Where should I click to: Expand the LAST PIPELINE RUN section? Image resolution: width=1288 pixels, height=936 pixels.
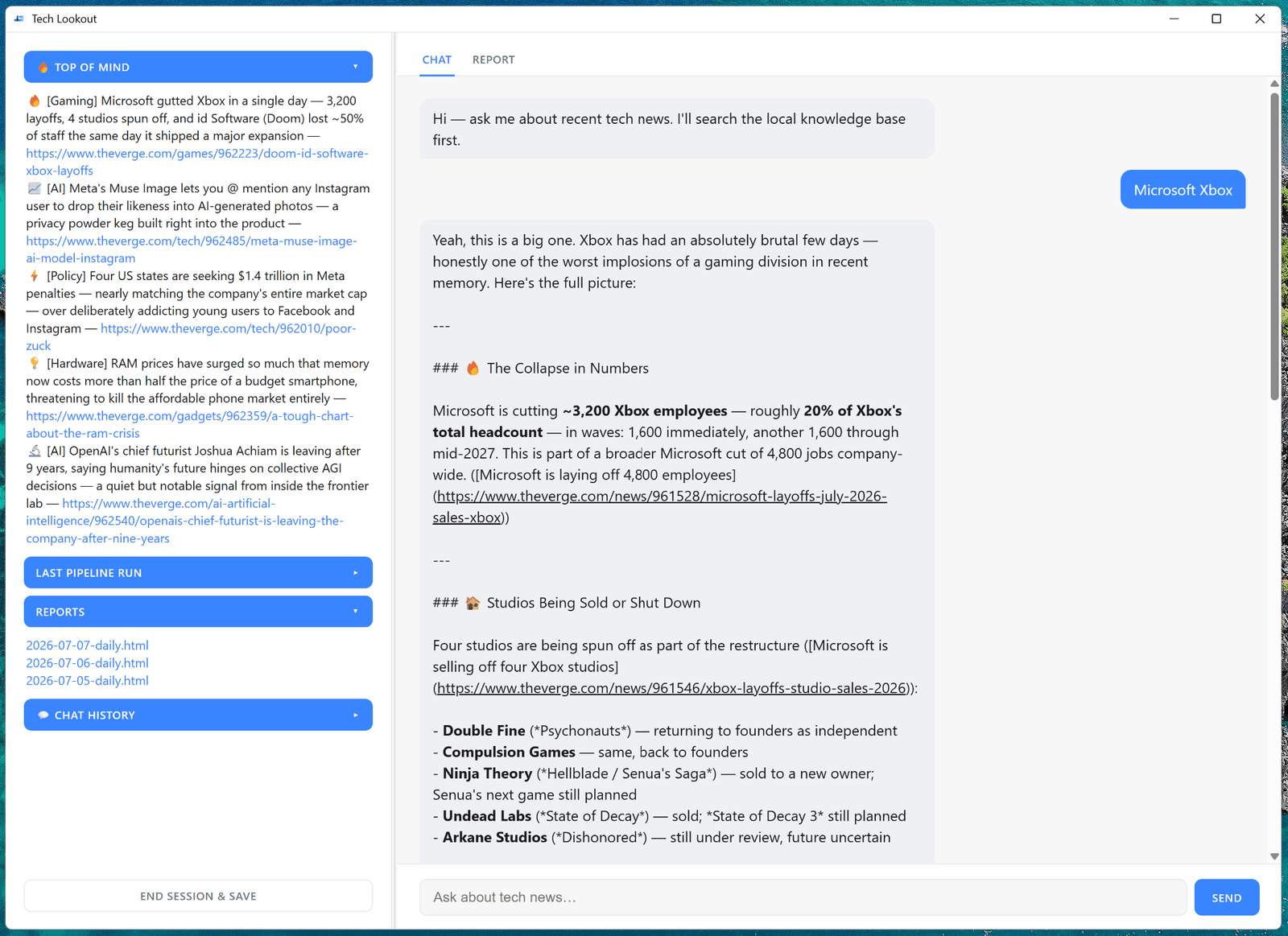[198, 573]
